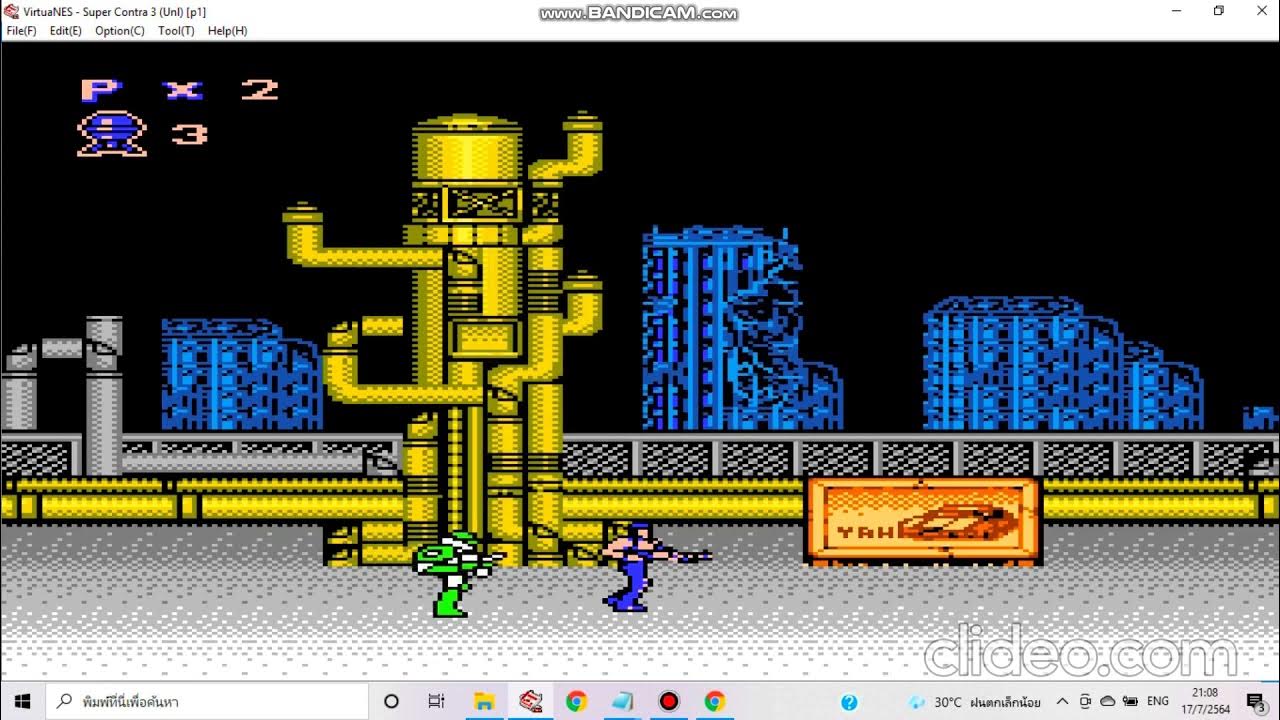1280x720 pixels.
Task: Click the VirtuaNES title bar icon
Action: [x=12, y=11]
